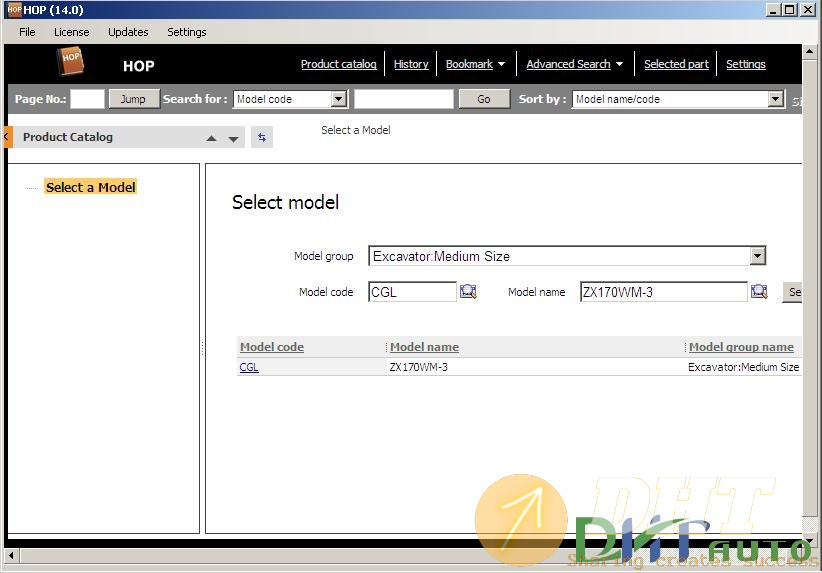Maximize the HOP window
Viewport: 822px width, 573px height.
789,9
